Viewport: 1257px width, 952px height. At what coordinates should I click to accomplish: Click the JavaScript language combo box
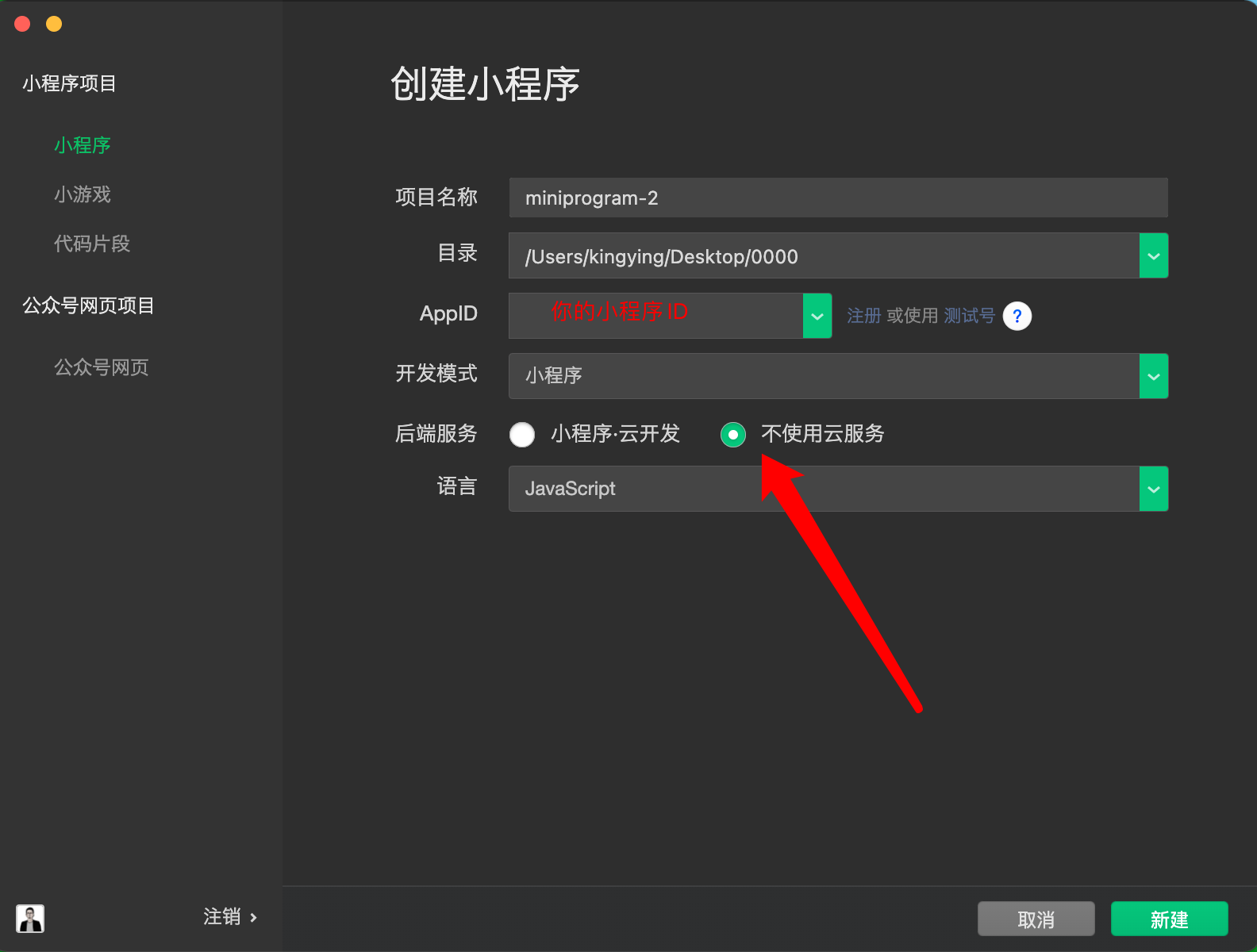pyautogui.click(x=838, y=489)
